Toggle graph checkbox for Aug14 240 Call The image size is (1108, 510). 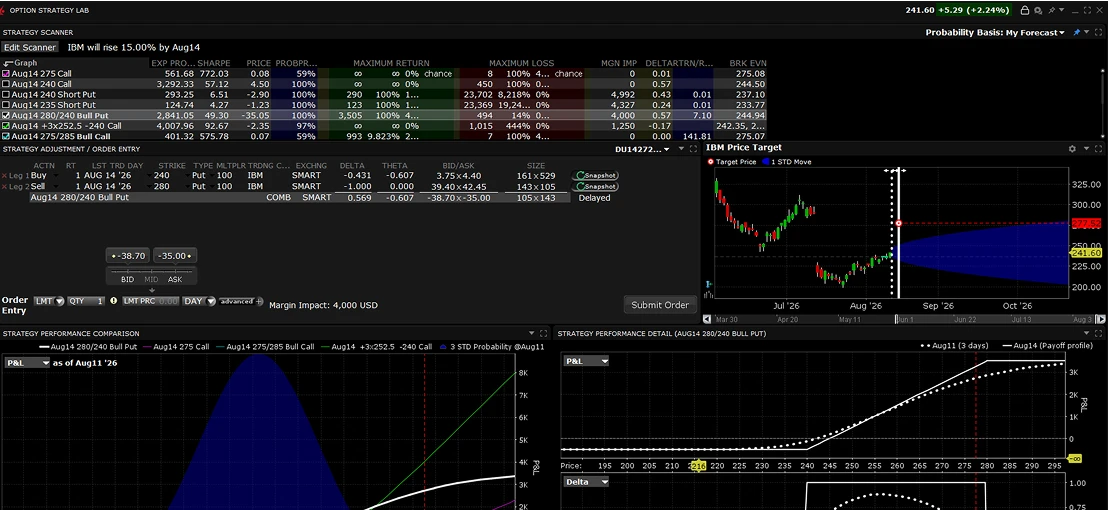tap(6, 84)
